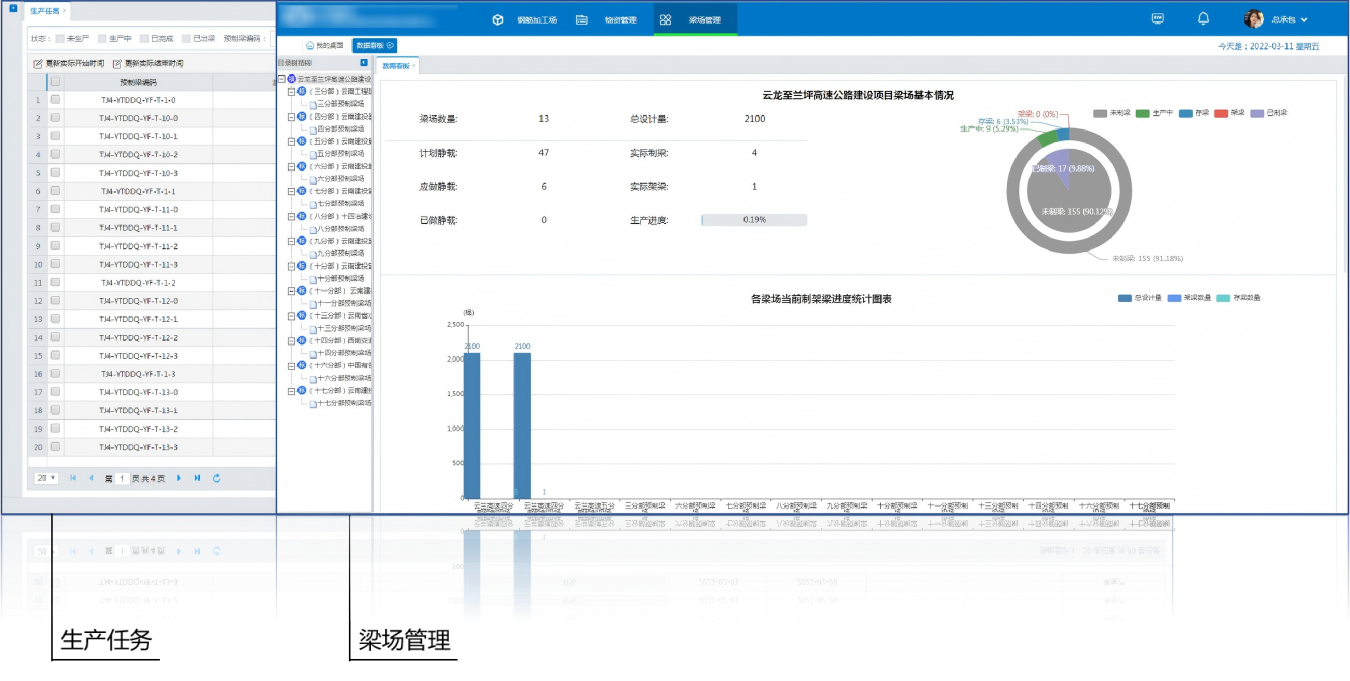This screenshot has height=681, width=1350.
Task: Click the refresh icon in table pagination
Action: [x=216, y=479]
